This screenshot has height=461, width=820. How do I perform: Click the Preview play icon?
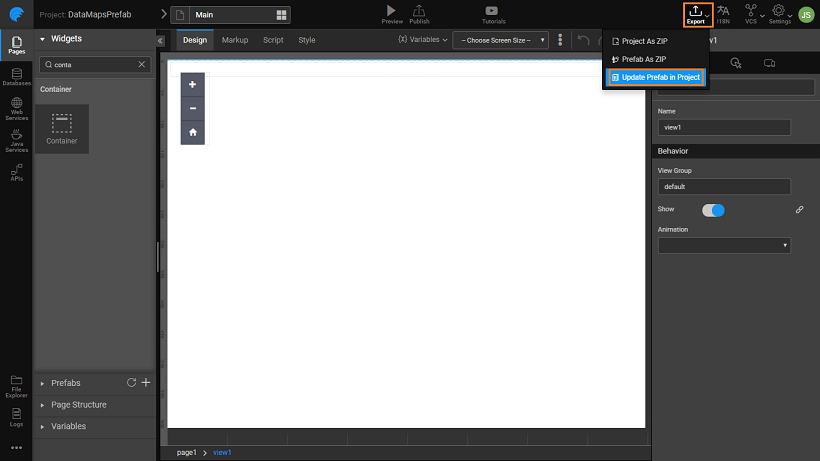(391, 11)
